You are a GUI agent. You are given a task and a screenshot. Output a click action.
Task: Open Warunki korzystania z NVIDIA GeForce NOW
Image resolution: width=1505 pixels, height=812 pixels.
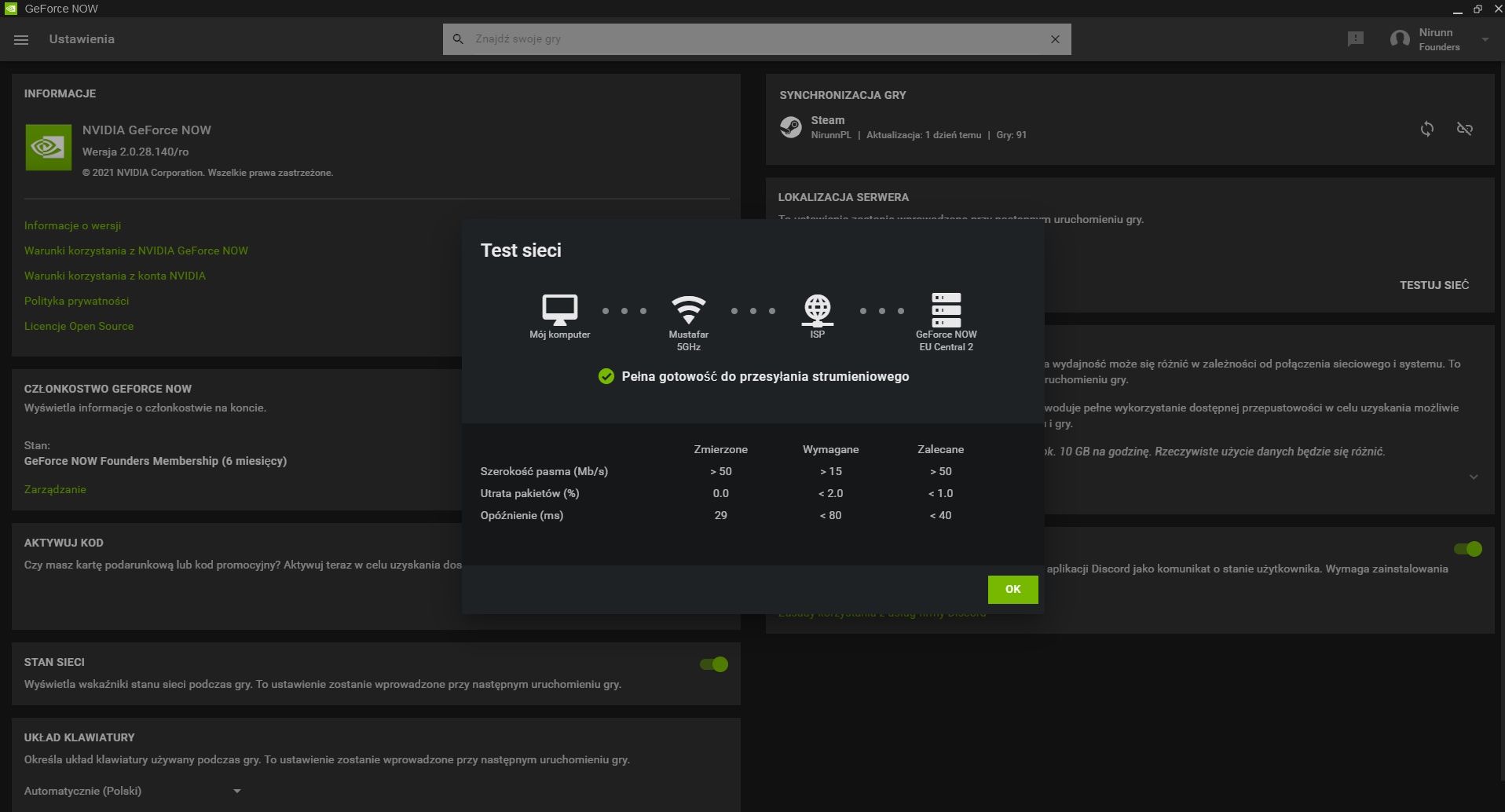click(136, 251)
